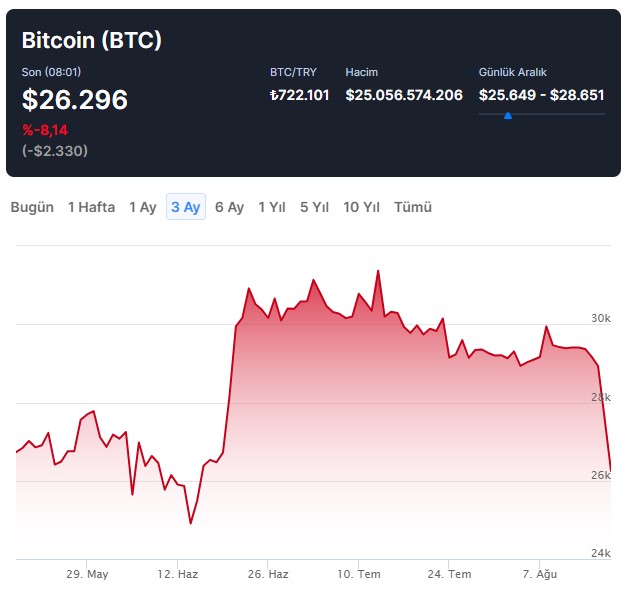Open the 10 Yıl chart range
Screen dimensions: 625x603
[361, 207]
